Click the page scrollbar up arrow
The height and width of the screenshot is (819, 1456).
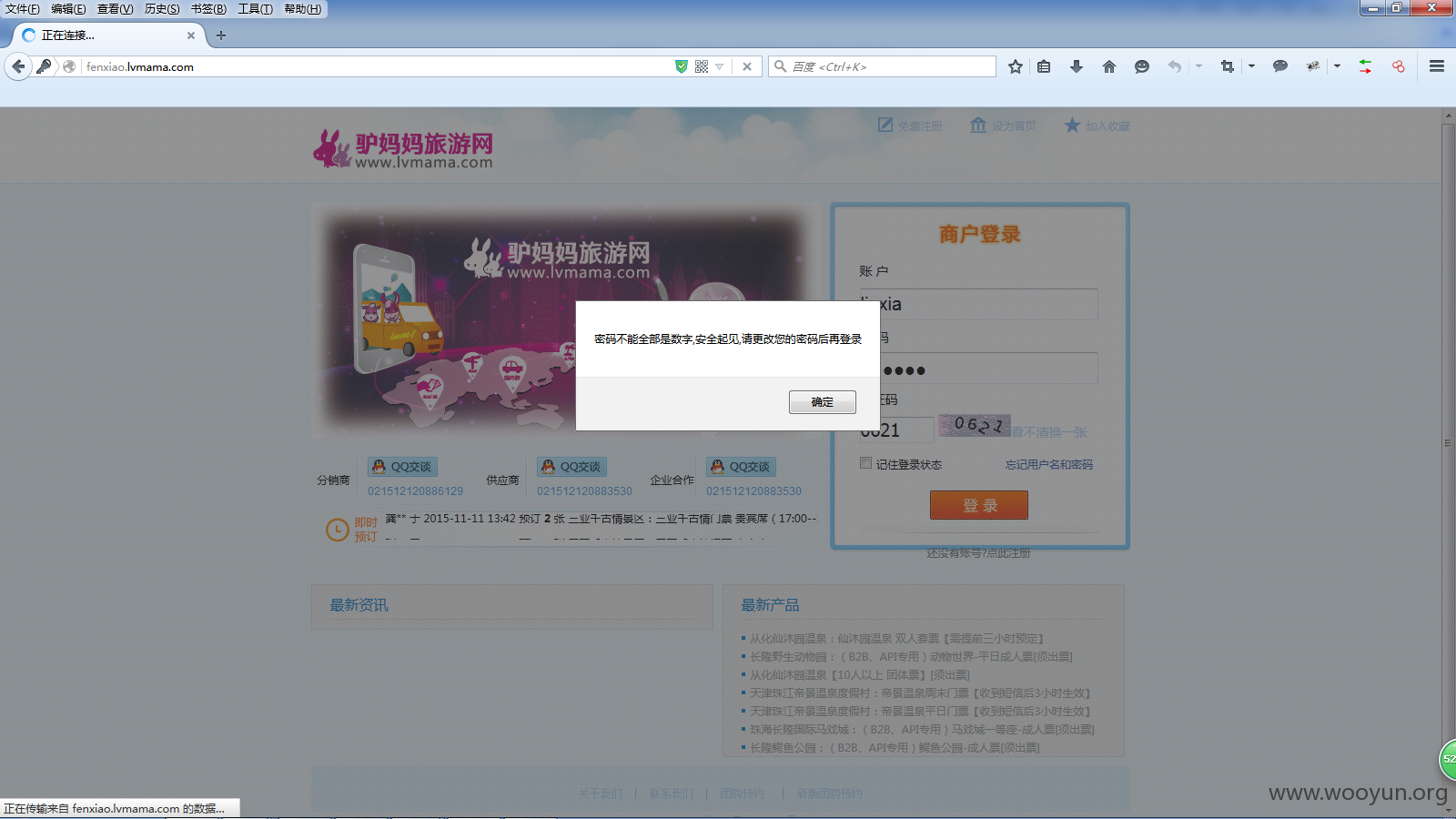[1449, 116]
